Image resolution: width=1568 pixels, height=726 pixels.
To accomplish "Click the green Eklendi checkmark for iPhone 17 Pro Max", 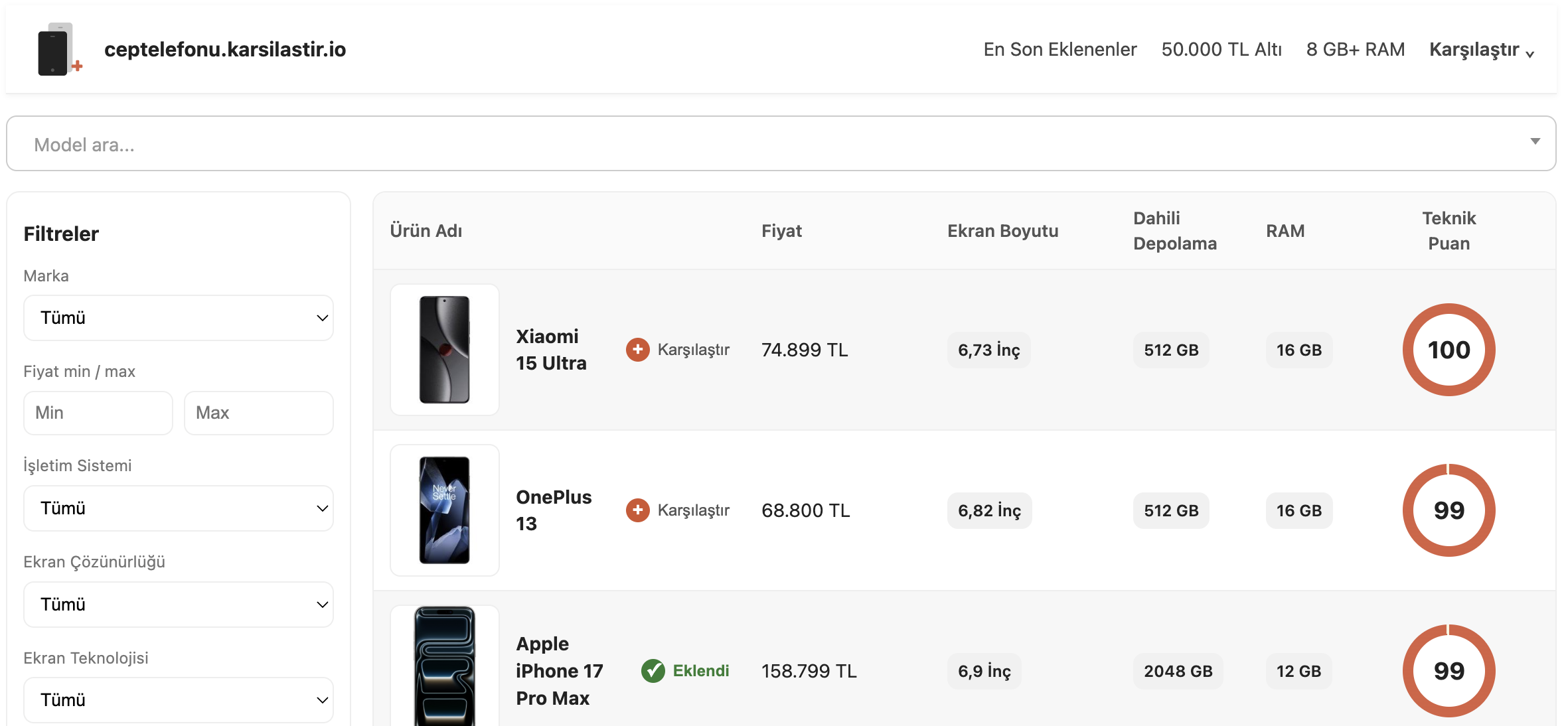I will (x=653, y=671).
